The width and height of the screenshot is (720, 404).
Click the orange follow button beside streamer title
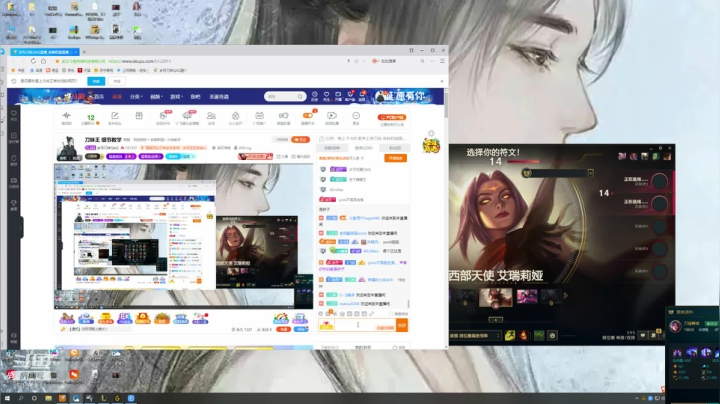[301, 140]
